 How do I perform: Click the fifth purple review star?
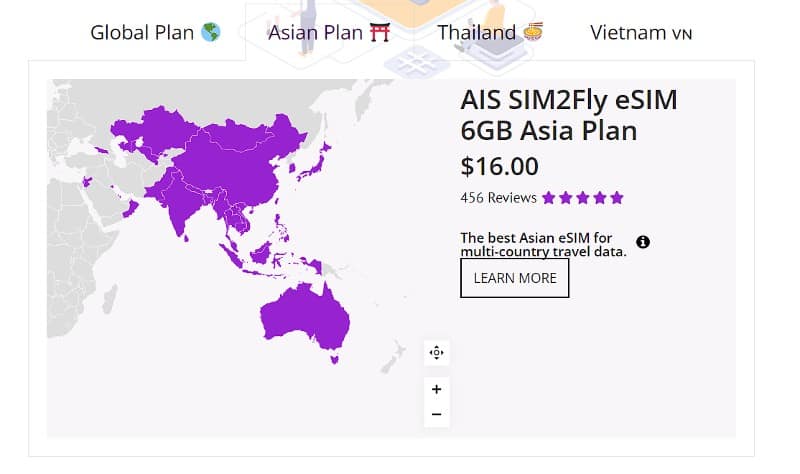tap(617, 198)
